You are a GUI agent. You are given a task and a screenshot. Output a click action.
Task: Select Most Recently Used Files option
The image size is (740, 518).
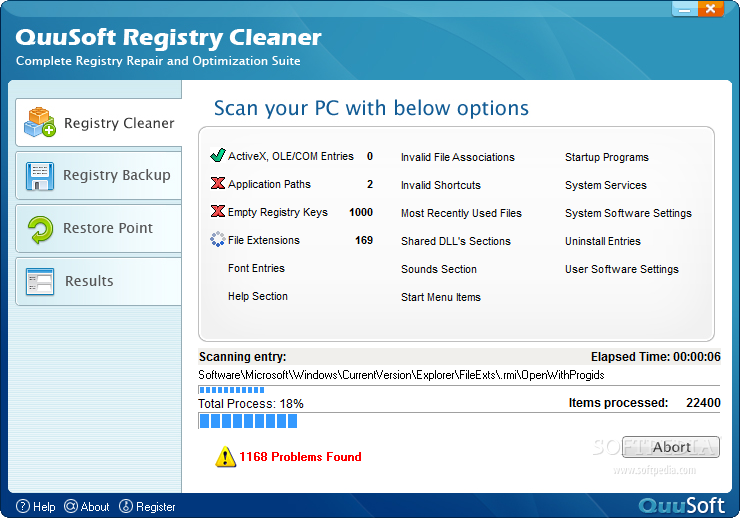461,213
